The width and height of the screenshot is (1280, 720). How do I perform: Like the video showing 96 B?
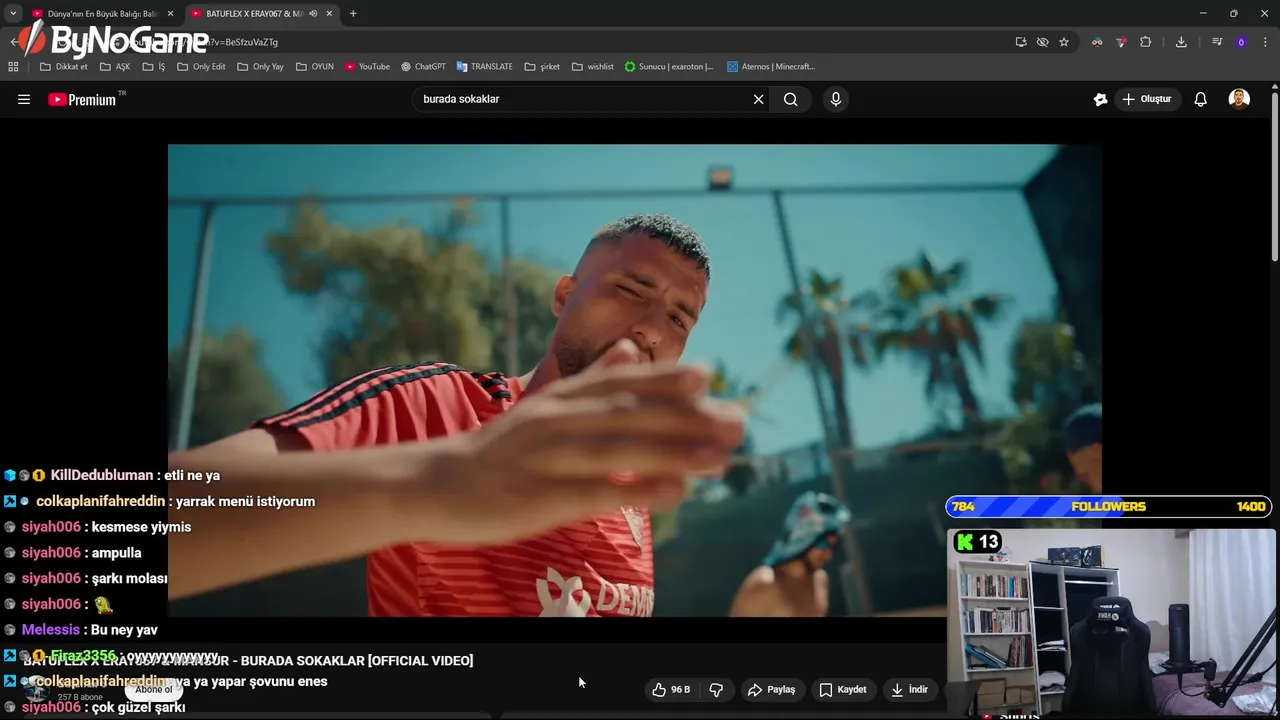click(x=672, y=690)
